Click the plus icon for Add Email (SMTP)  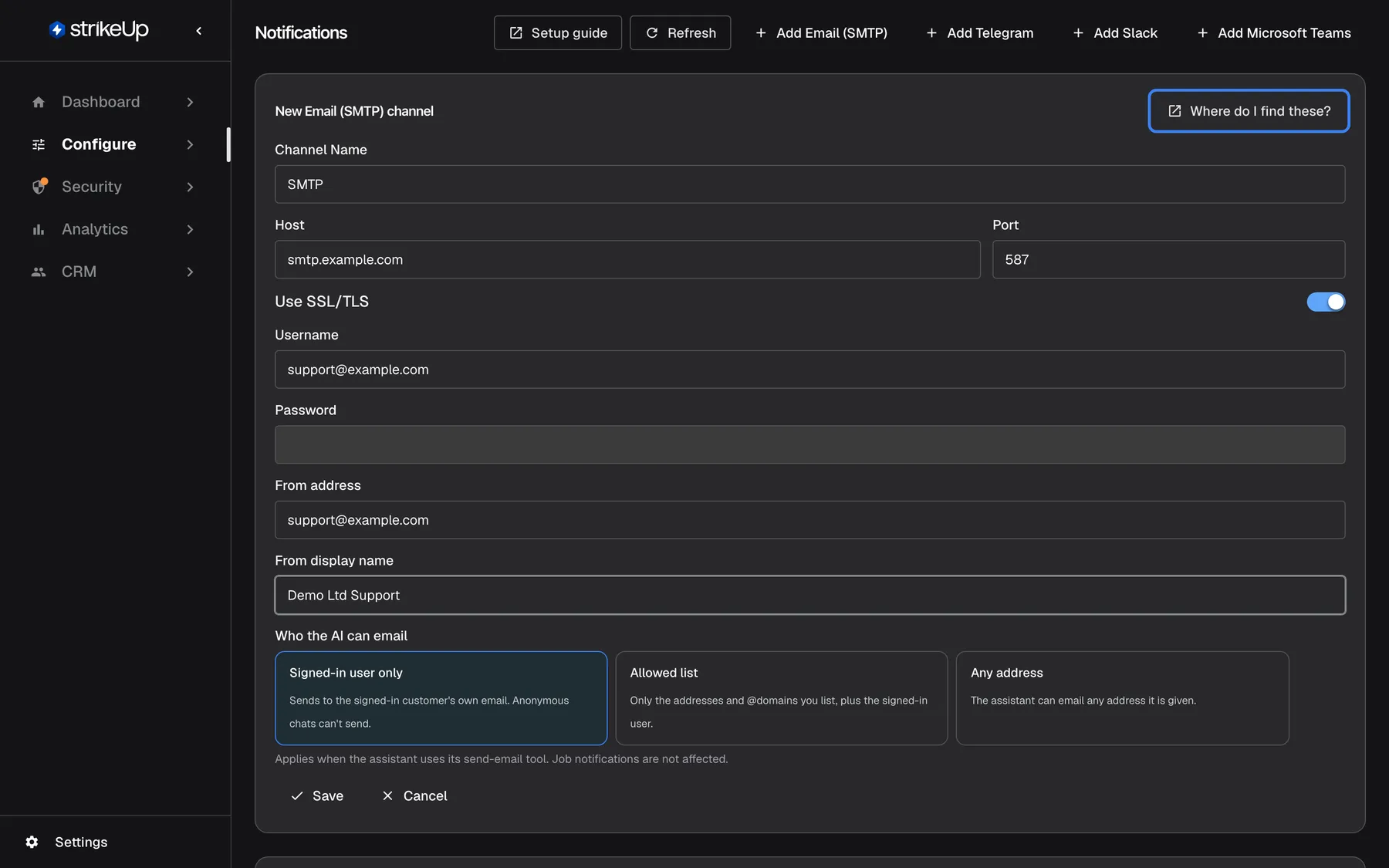pos(761,33)
